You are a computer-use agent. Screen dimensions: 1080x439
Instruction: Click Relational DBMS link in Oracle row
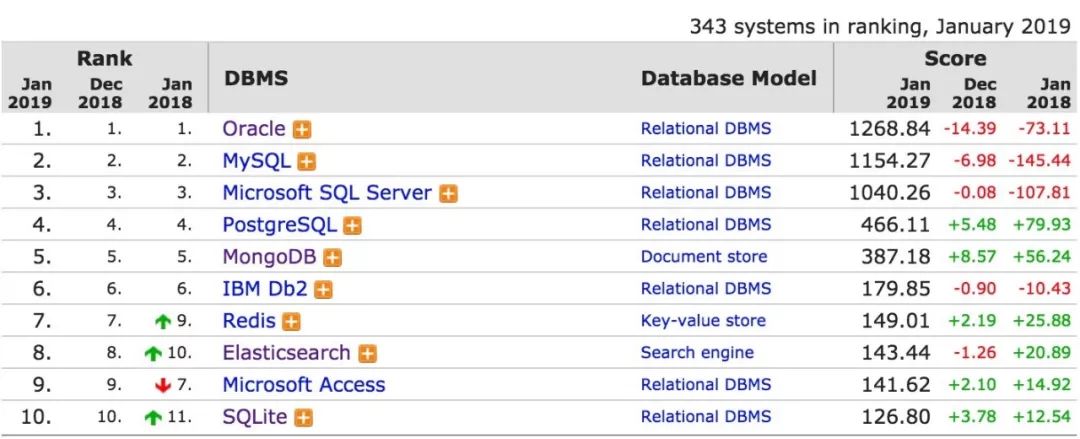[706, 129]
